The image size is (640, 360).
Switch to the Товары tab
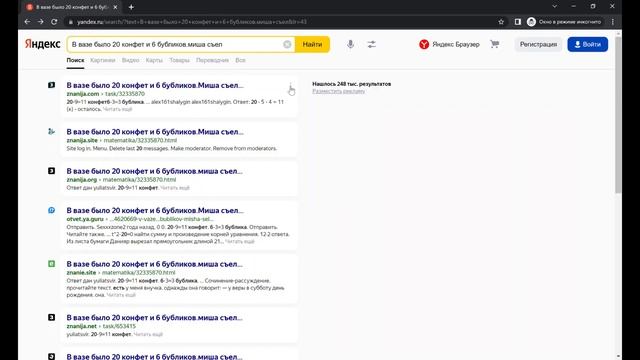[x=180, y=60]
